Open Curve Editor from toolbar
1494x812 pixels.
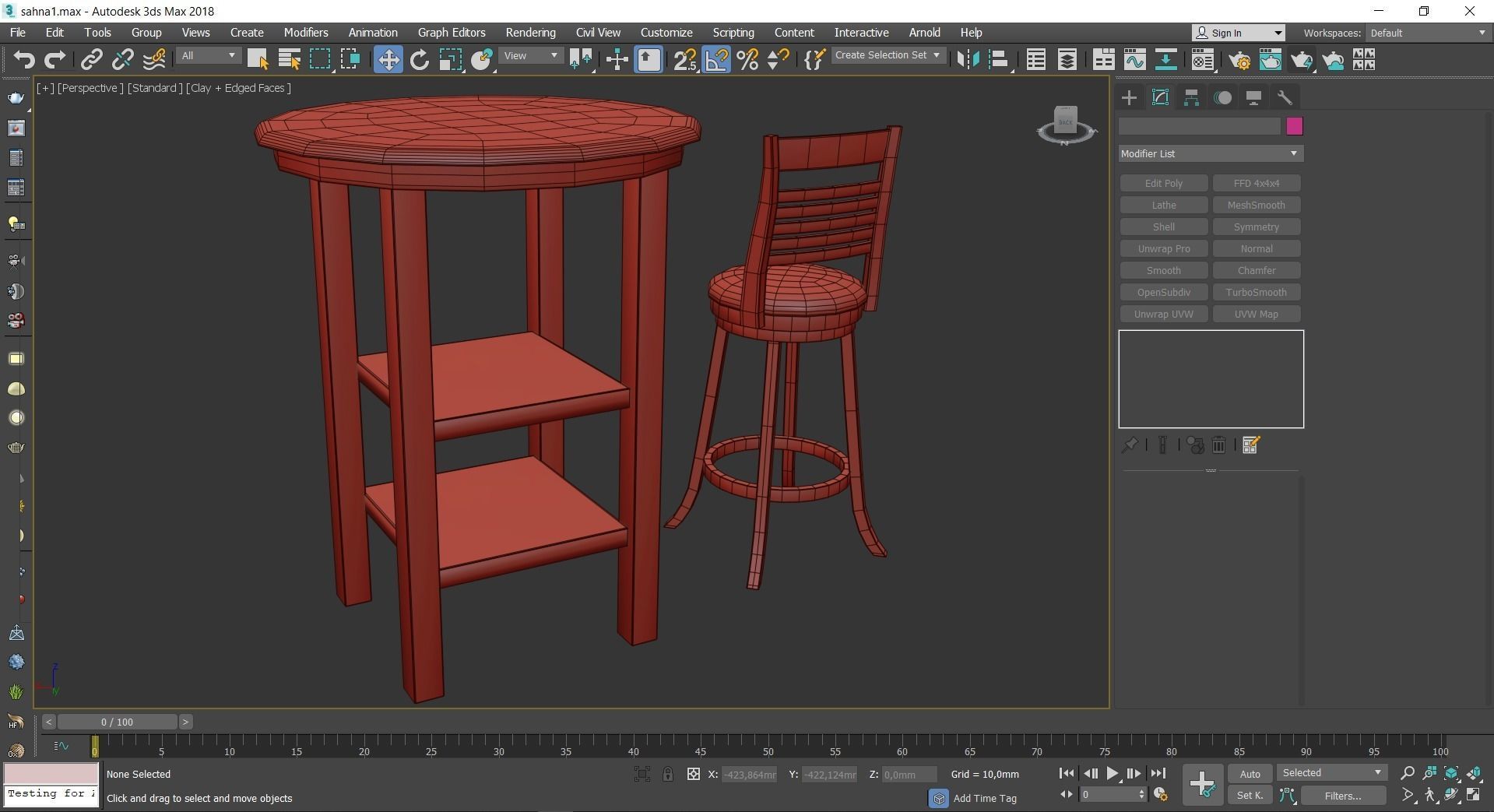1134,60
